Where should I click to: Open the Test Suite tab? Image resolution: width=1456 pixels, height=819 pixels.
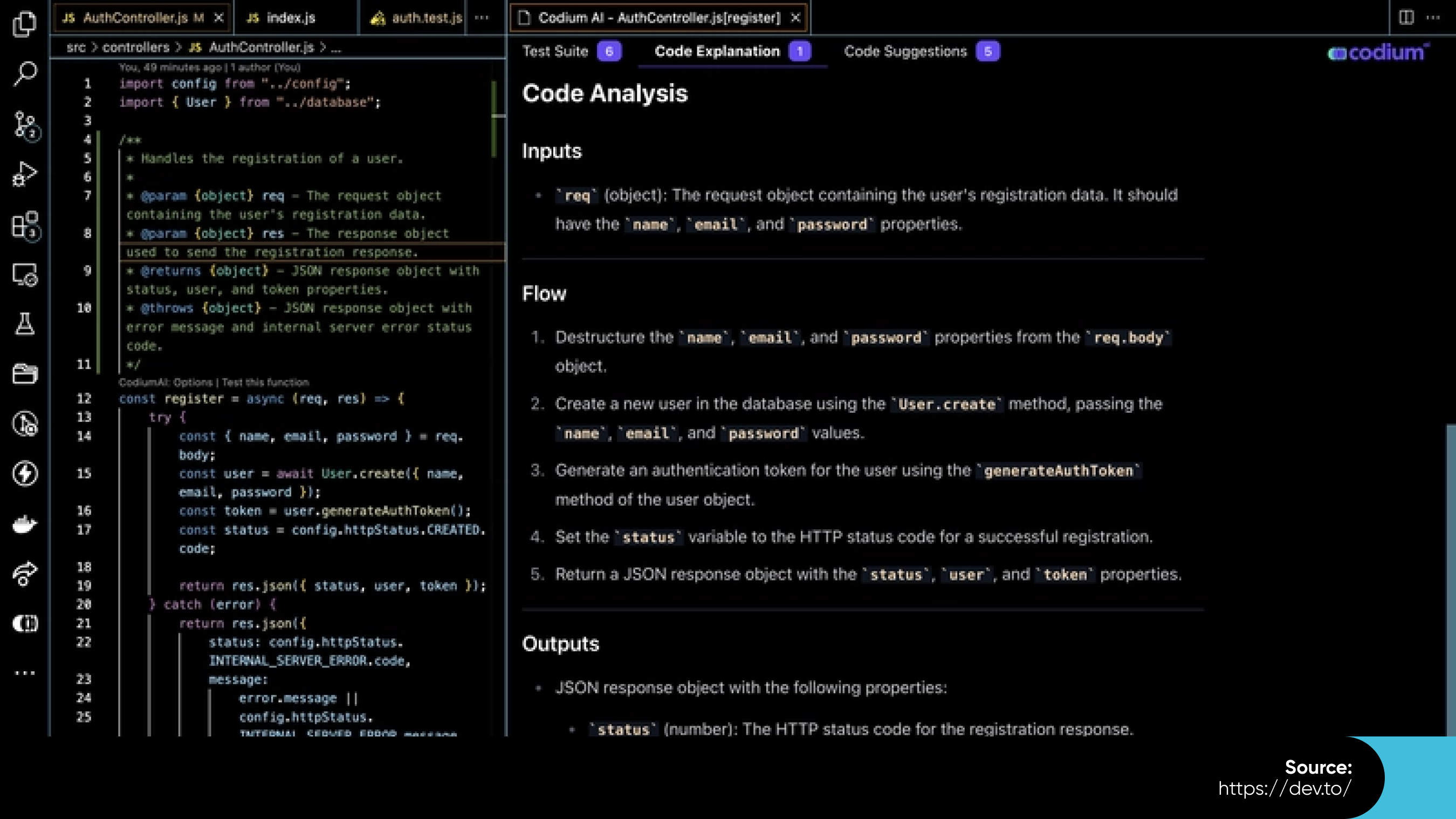click(x=571, y=51)
